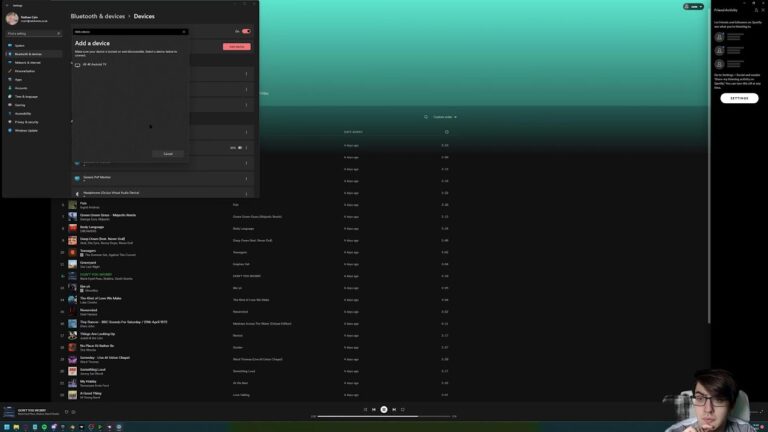The height and width of the screenshot is (432, 768).
Task: Skip to the next track
Action: pyautogui.click(x=394, y=409)
